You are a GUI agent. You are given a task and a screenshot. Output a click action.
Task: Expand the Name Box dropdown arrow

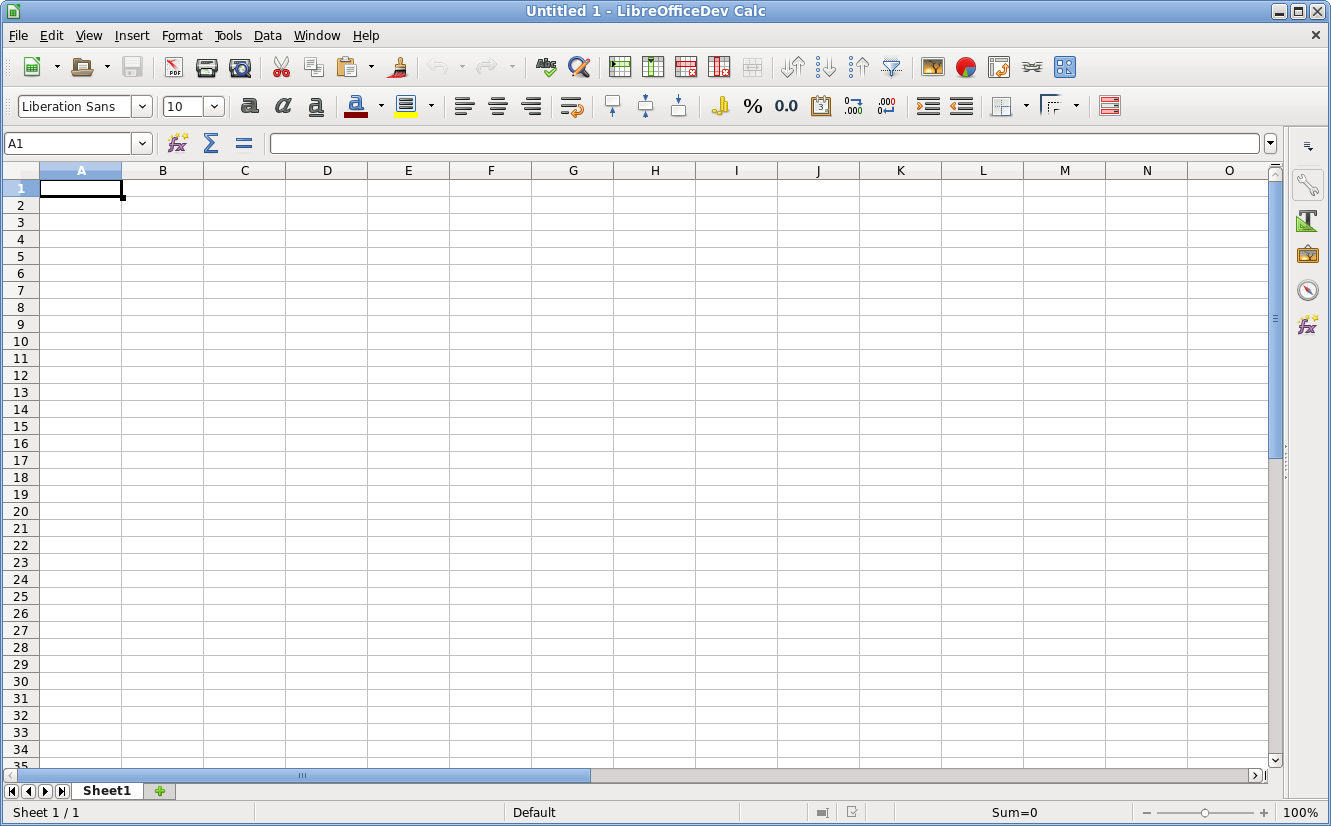[x=141, y=143]
